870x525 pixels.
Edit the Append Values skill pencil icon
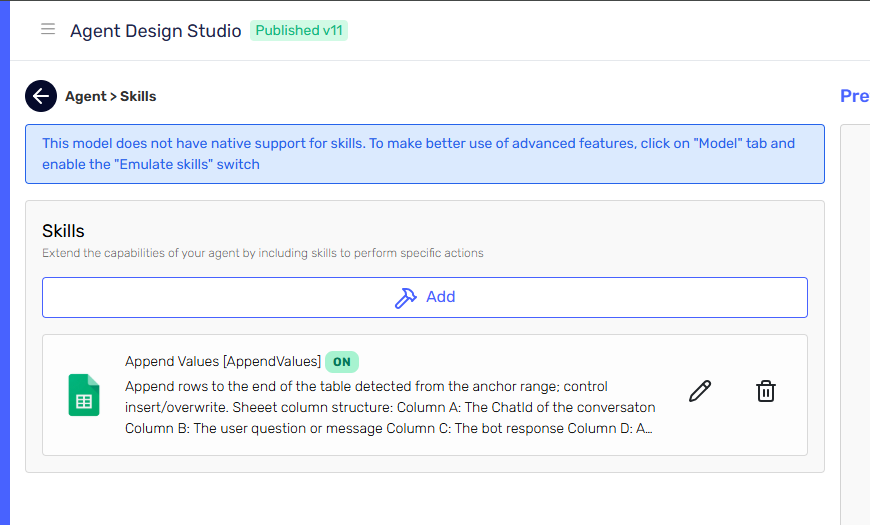(700, 391)
